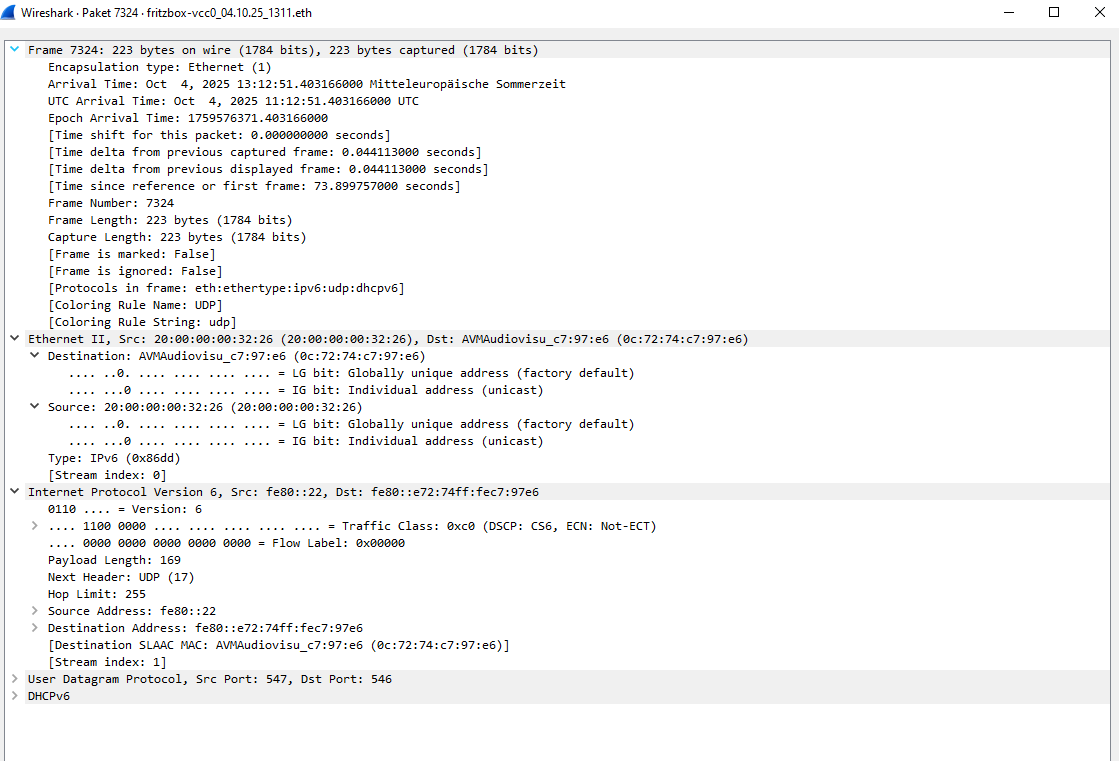Maximize the packet details window
Image resolution: width=1119 pixels, height=761 pixels.
pos(1054,12)
